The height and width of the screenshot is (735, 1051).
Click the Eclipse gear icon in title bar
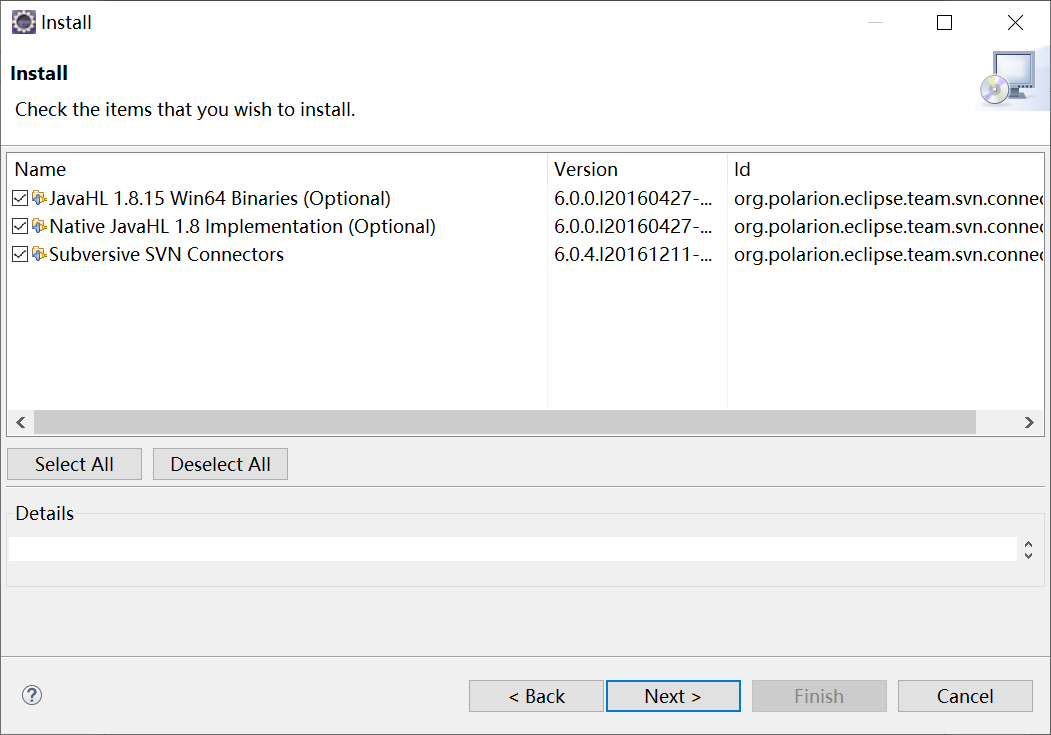pyautogui.click(x=23, y=22)
